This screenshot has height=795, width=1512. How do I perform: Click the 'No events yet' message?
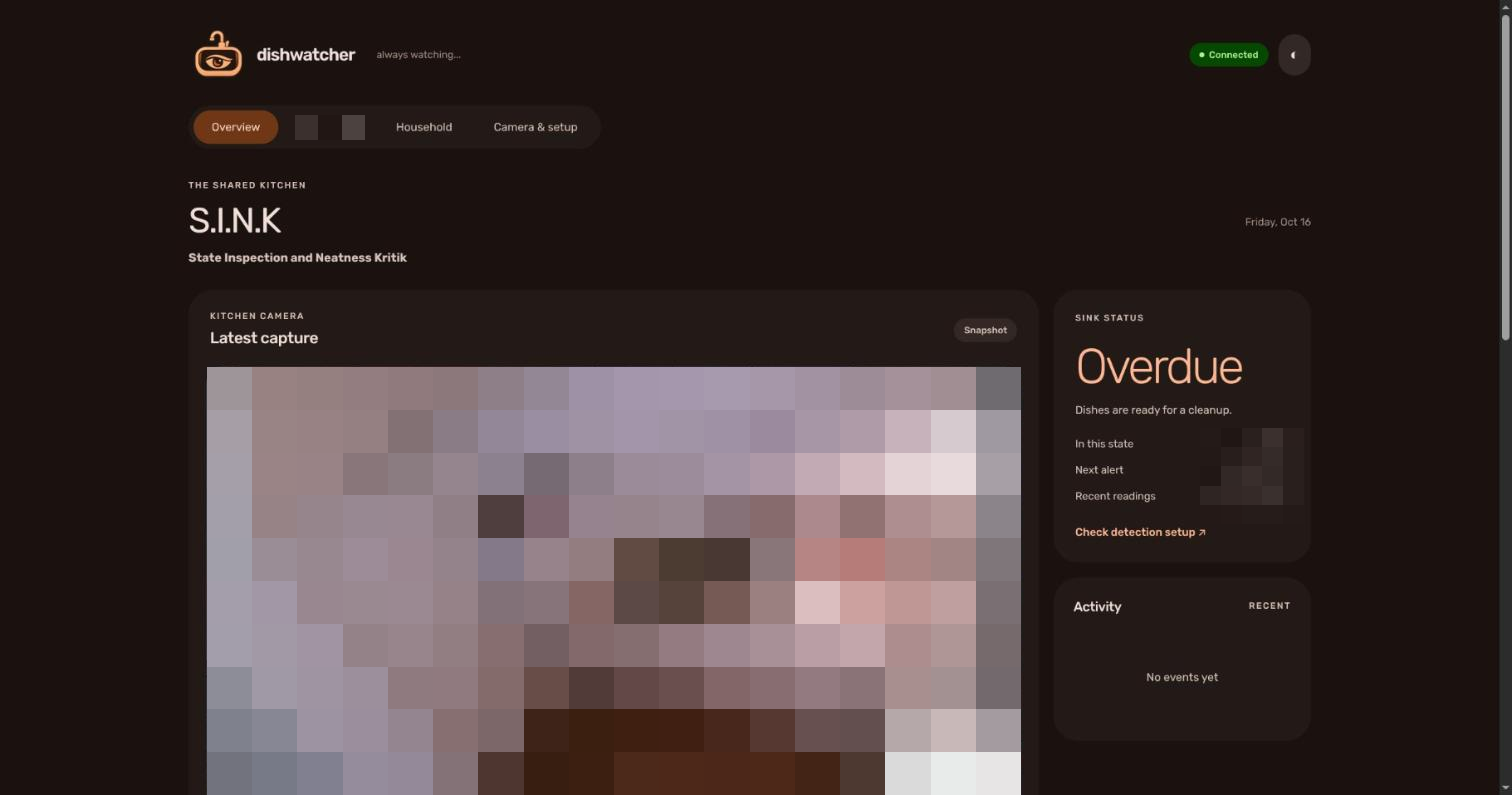click(x=1182, y=677)
